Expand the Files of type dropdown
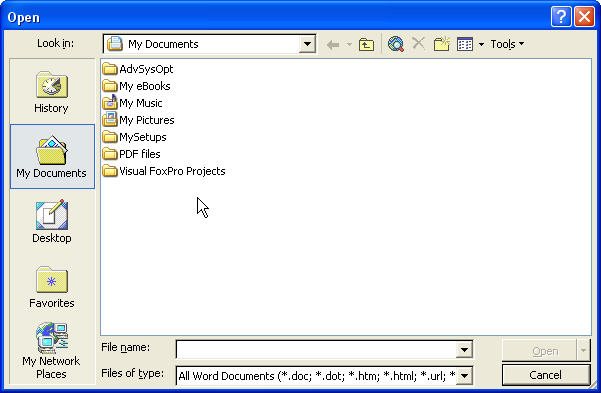The height and width of the screenshot is (393, 601). pos(464,376)
